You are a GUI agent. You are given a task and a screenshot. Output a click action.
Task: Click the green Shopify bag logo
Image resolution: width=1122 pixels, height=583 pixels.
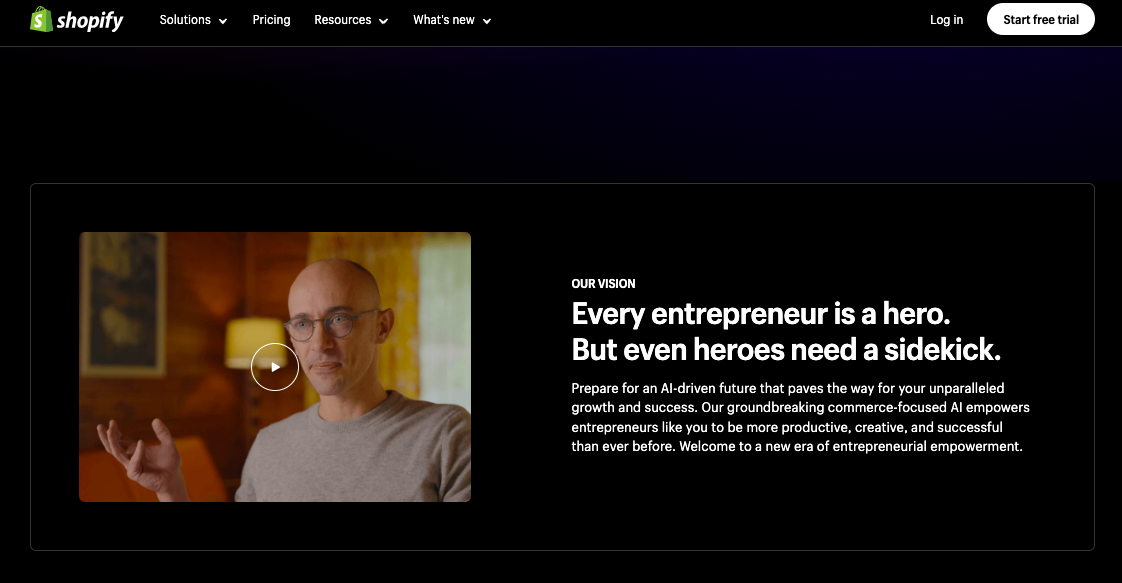42,19
